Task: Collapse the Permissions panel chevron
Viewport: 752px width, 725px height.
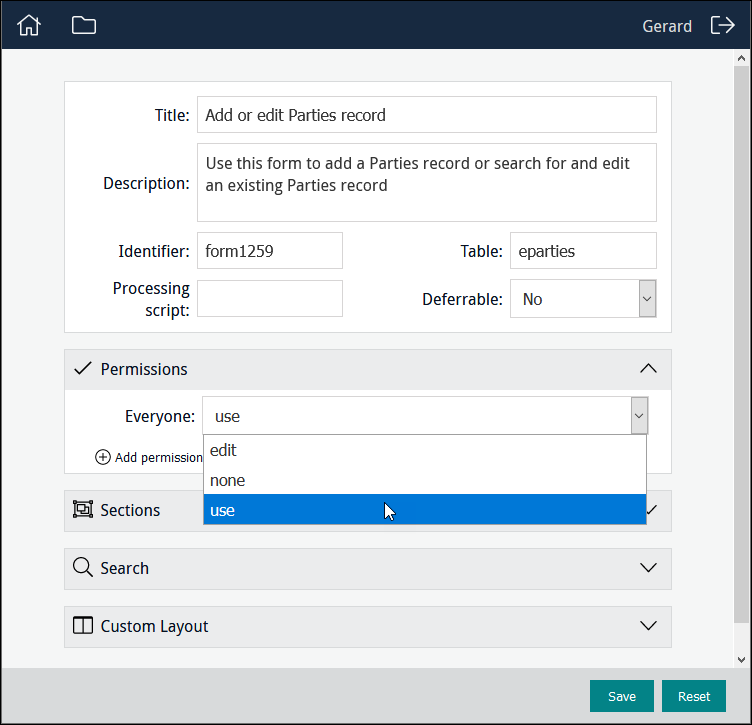Action: click(648, 369)
